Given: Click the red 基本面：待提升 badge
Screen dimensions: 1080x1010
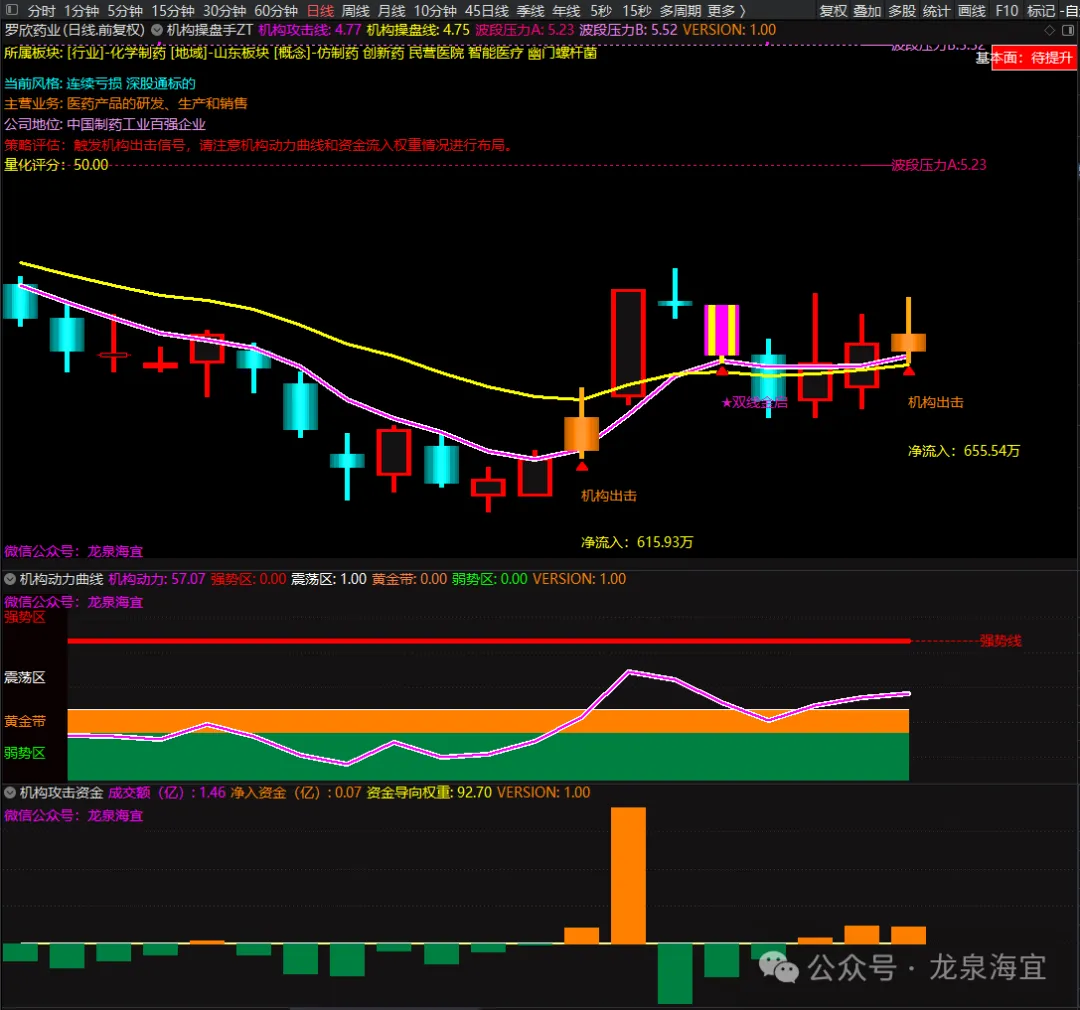Looking at the screenshot, I should click(1033, 58).
